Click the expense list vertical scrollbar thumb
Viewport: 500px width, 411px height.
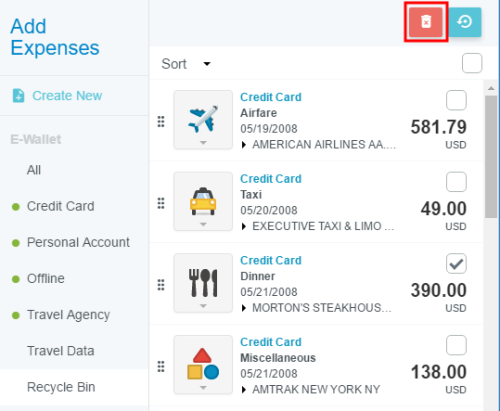click(491, 157)
